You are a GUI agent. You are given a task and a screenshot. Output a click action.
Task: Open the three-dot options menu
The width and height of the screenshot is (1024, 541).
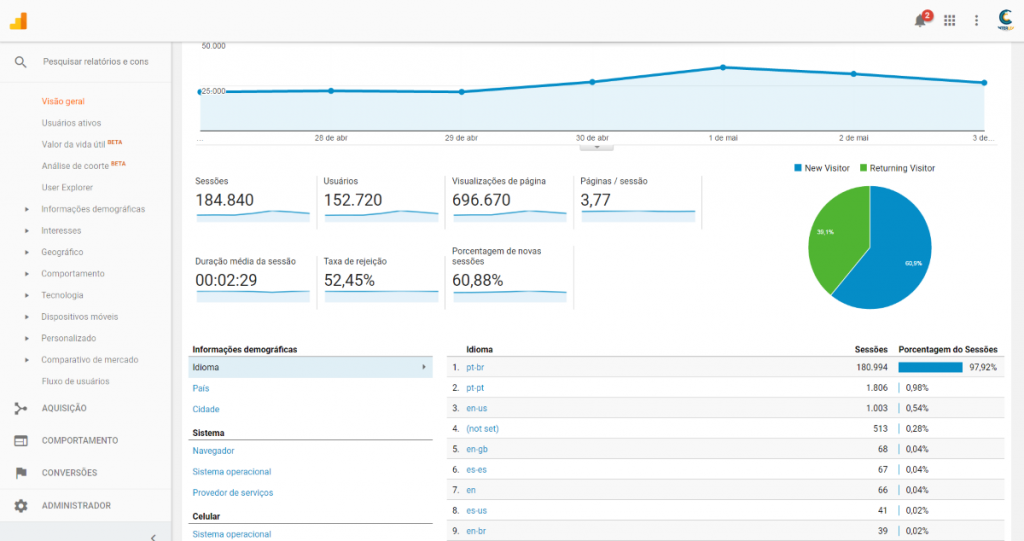977,20
